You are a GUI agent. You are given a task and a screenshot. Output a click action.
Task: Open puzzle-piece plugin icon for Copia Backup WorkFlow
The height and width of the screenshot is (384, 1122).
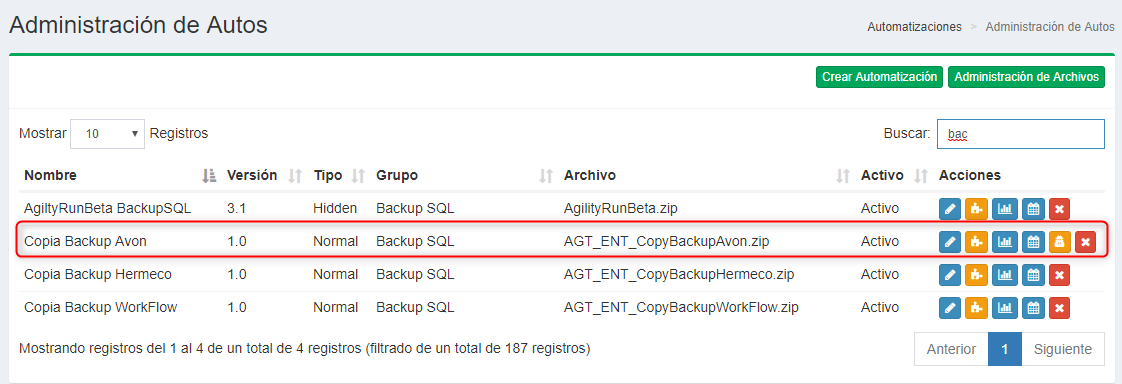977,308
